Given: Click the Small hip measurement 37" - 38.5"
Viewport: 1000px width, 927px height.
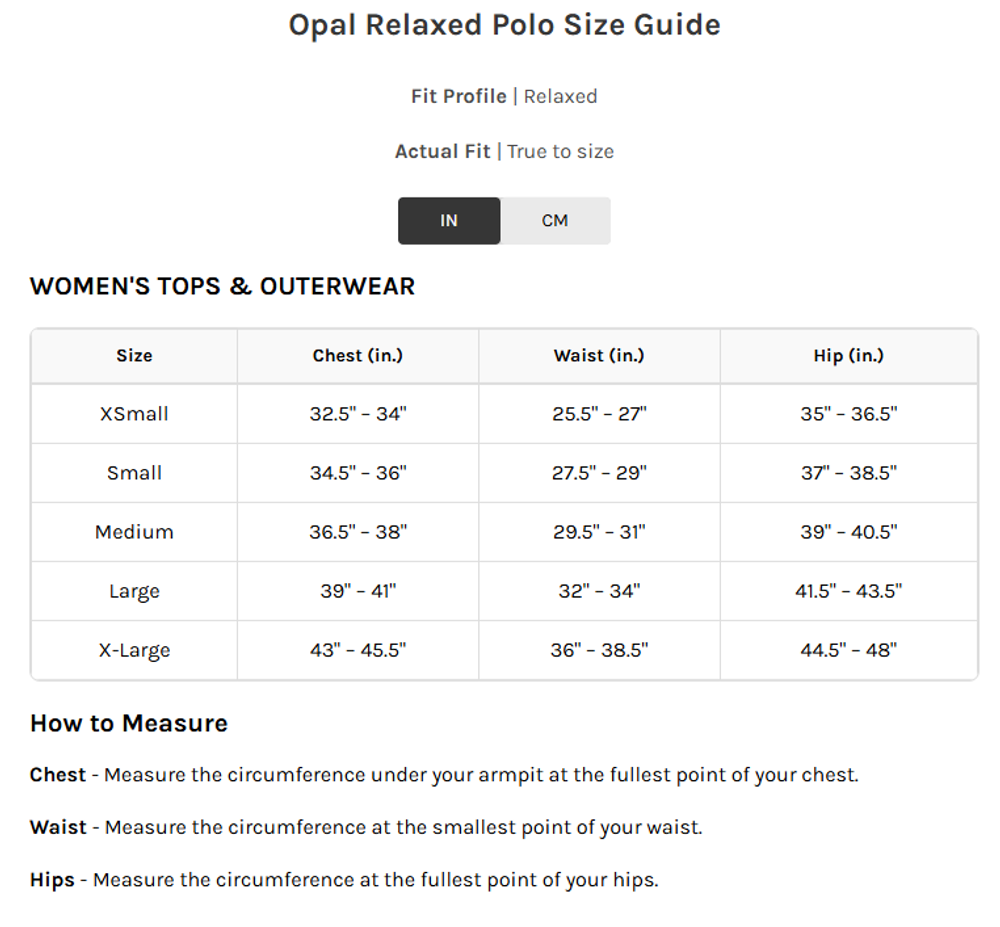Looking at the screenshot, I should (x=849, y=473).
